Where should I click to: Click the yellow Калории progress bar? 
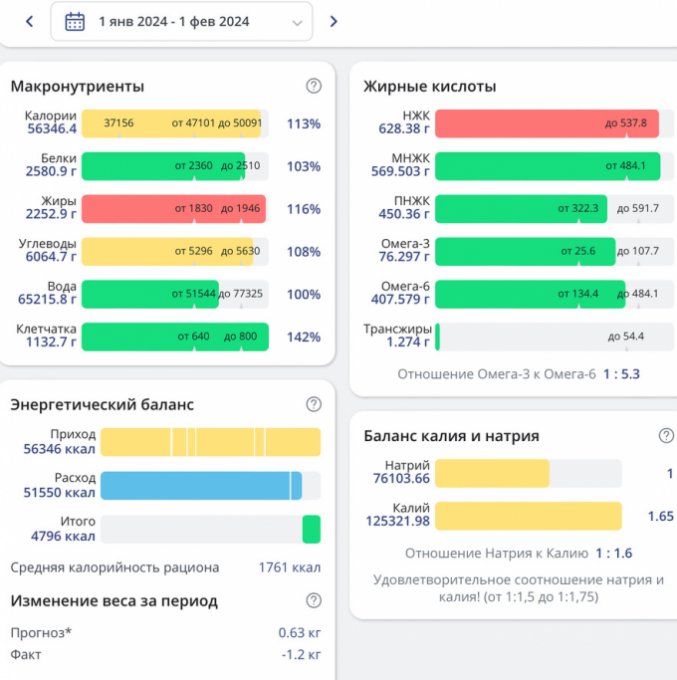171,124
